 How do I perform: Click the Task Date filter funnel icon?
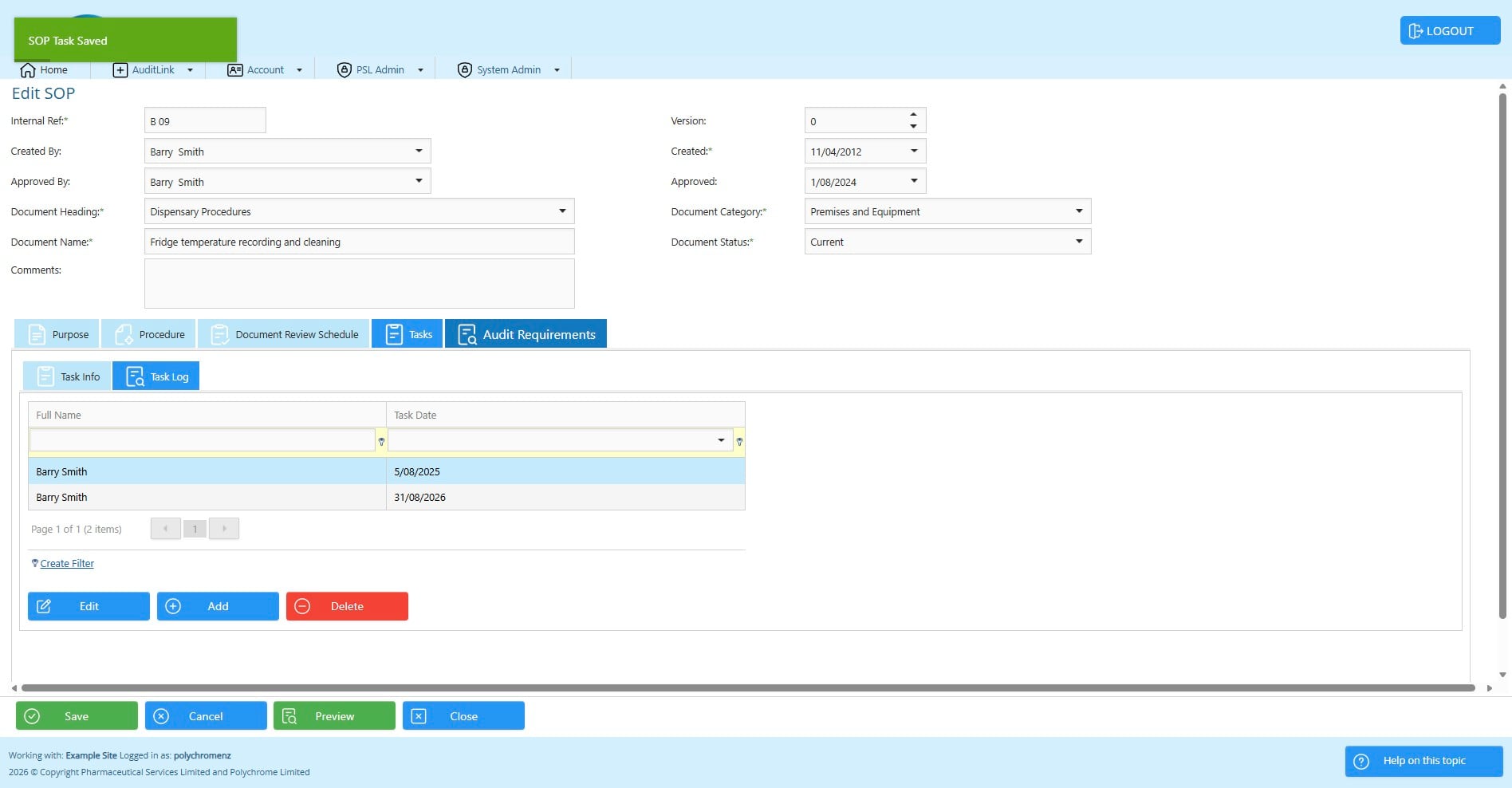[739, 441]
